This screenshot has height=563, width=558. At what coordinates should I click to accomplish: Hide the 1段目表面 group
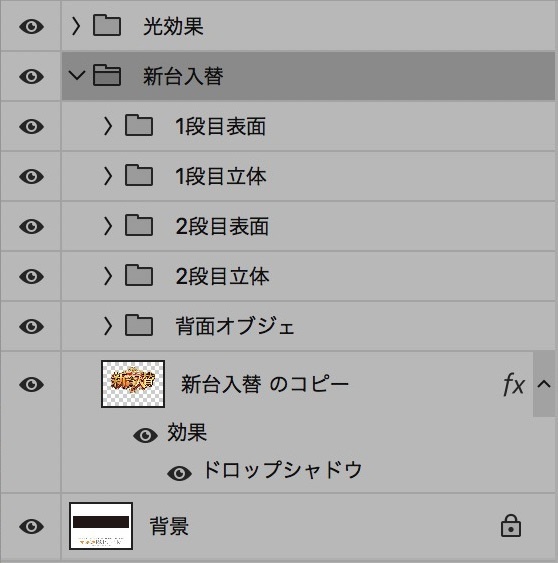coord(31,126)
